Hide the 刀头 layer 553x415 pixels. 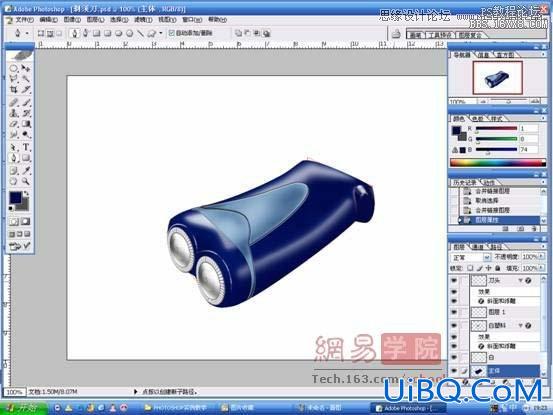pos(454,281)
